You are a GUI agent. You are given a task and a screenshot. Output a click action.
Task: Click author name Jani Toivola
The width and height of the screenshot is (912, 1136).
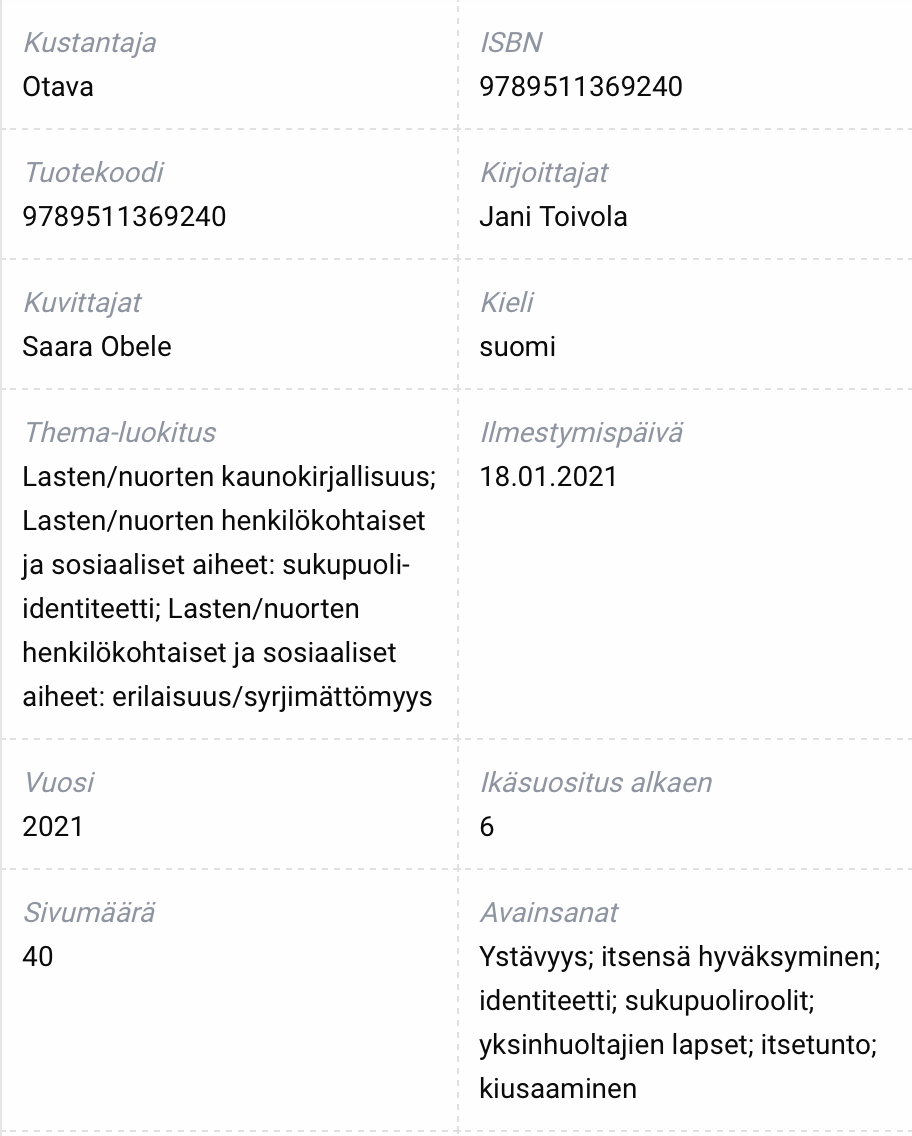[553, 217]
